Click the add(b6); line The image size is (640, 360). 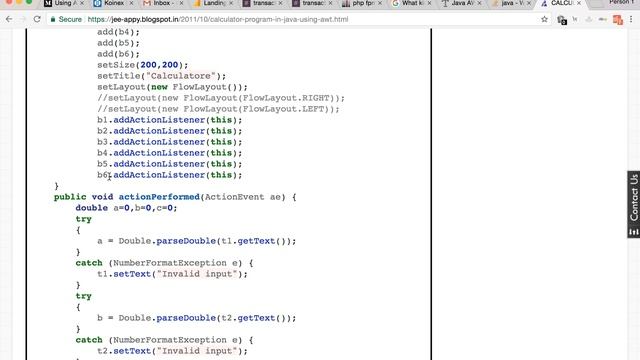click(118, 54)
